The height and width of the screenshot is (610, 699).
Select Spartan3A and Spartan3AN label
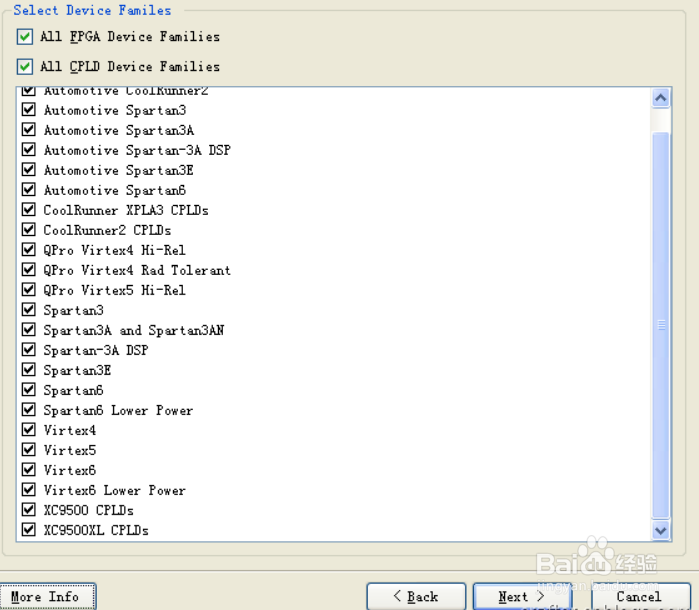click(x=133, y=330)
